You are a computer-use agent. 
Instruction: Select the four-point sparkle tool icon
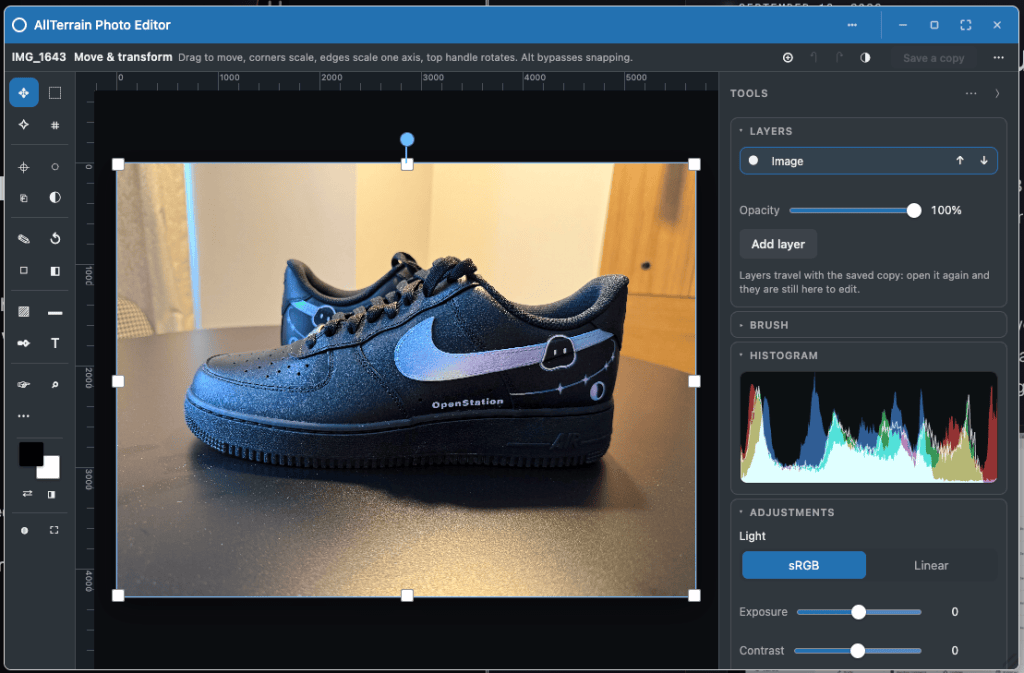(x=24, y=125)
